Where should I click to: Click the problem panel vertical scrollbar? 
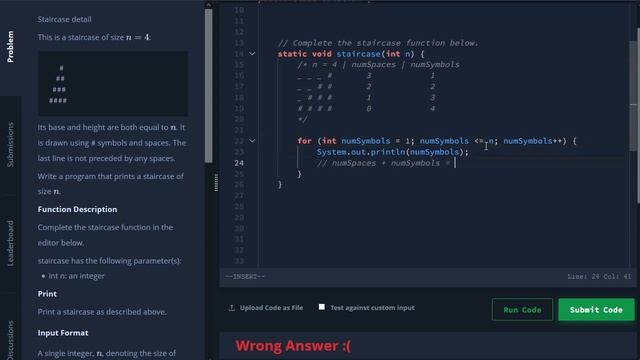coord(209,86)
